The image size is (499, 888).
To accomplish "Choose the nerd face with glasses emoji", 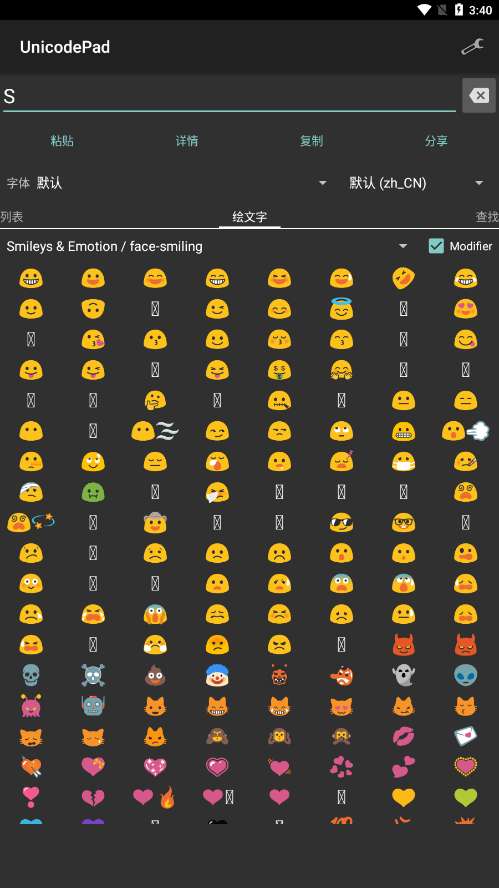I will (403, 523).
